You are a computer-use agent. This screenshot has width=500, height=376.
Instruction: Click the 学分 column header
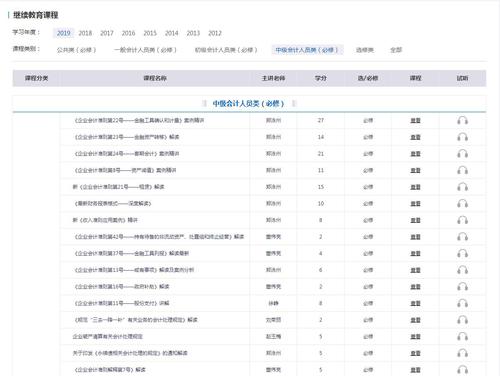(321, 78)
